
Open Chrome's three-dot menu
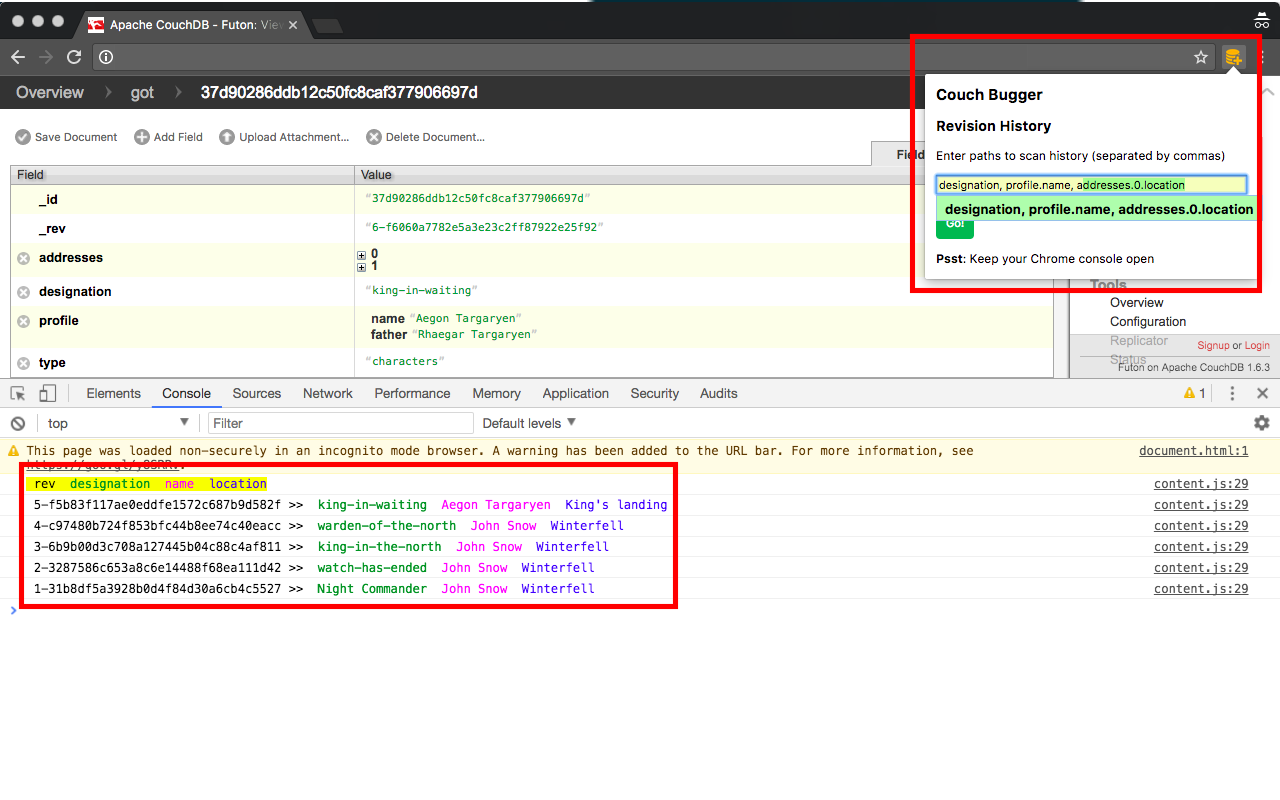[1261, 57]
